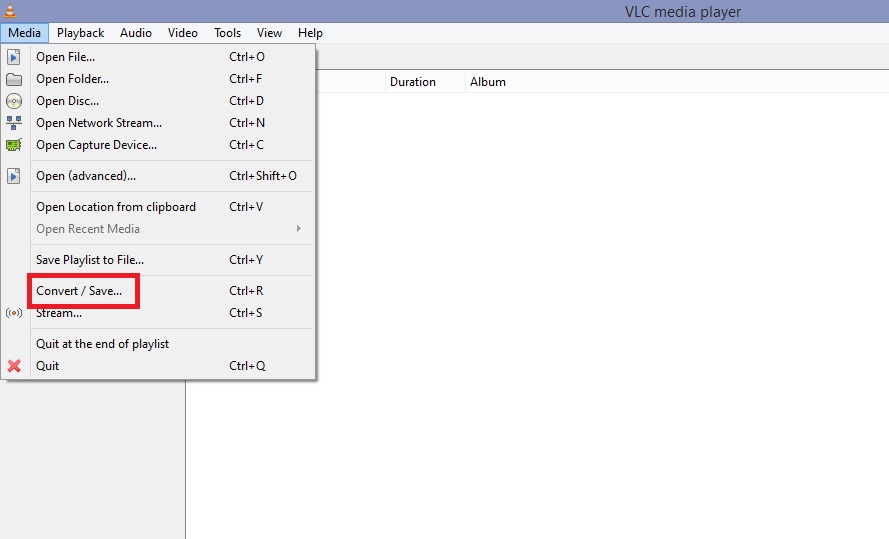This screenshot has height=539, width=889.
Task: Click the VLC cone icon in title bar
Action: point(10,10)
